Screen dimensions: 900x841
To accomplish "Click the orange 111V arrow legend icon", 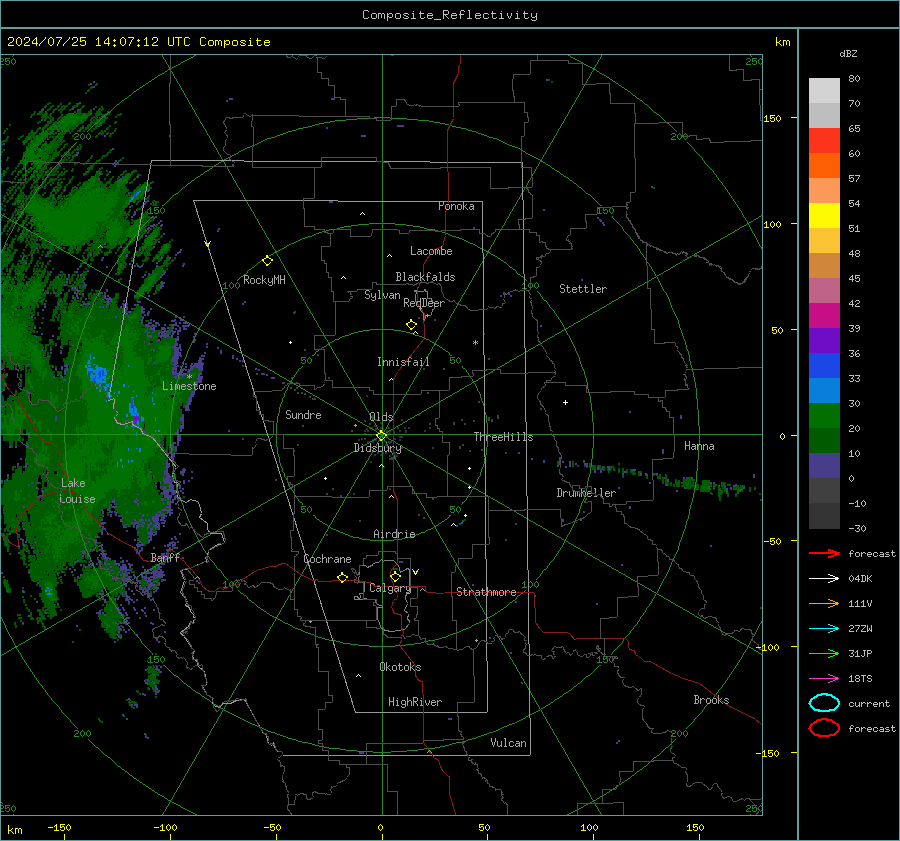I will (x=824, y=603).
